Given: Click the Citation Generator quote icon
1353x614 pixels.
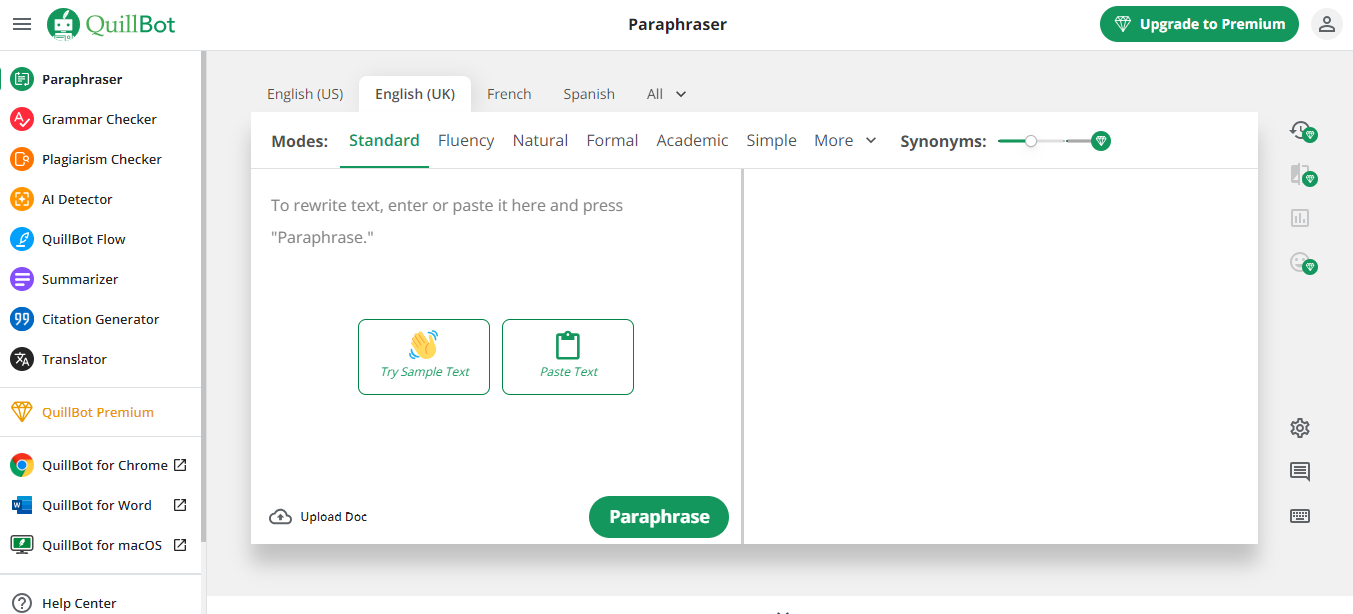Looking at the screenshot, I should (x=22, y=319).
